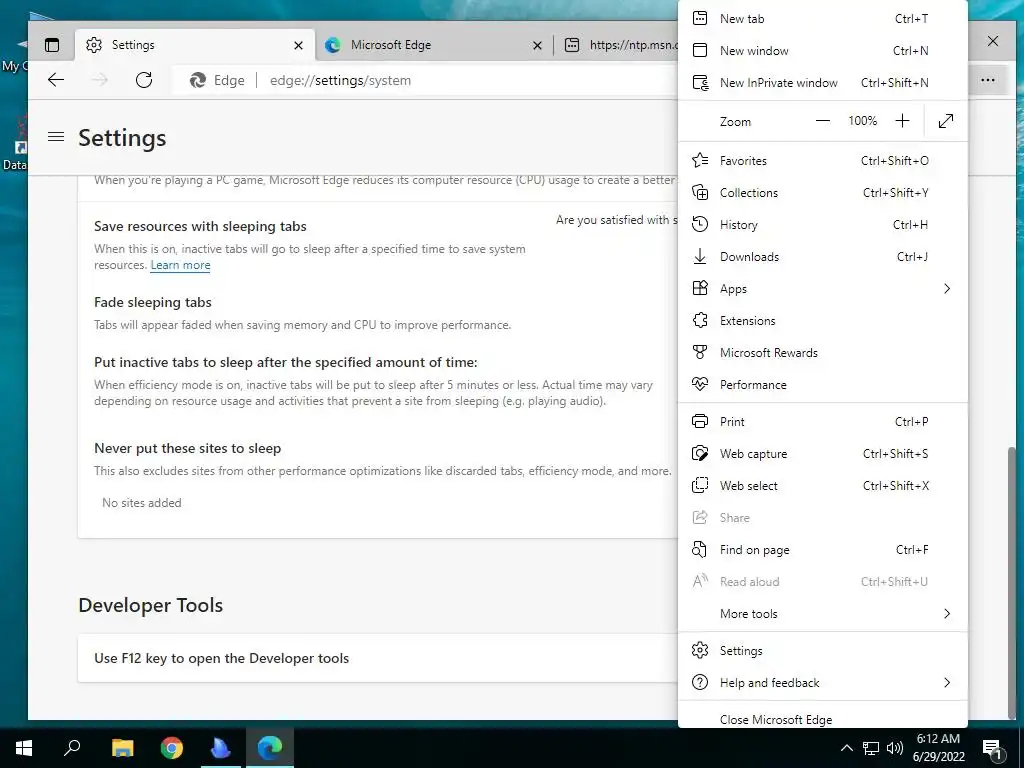Open taskbar search magnifier
Viewport: 1024px width, 768px height.
tap(72, 748)
